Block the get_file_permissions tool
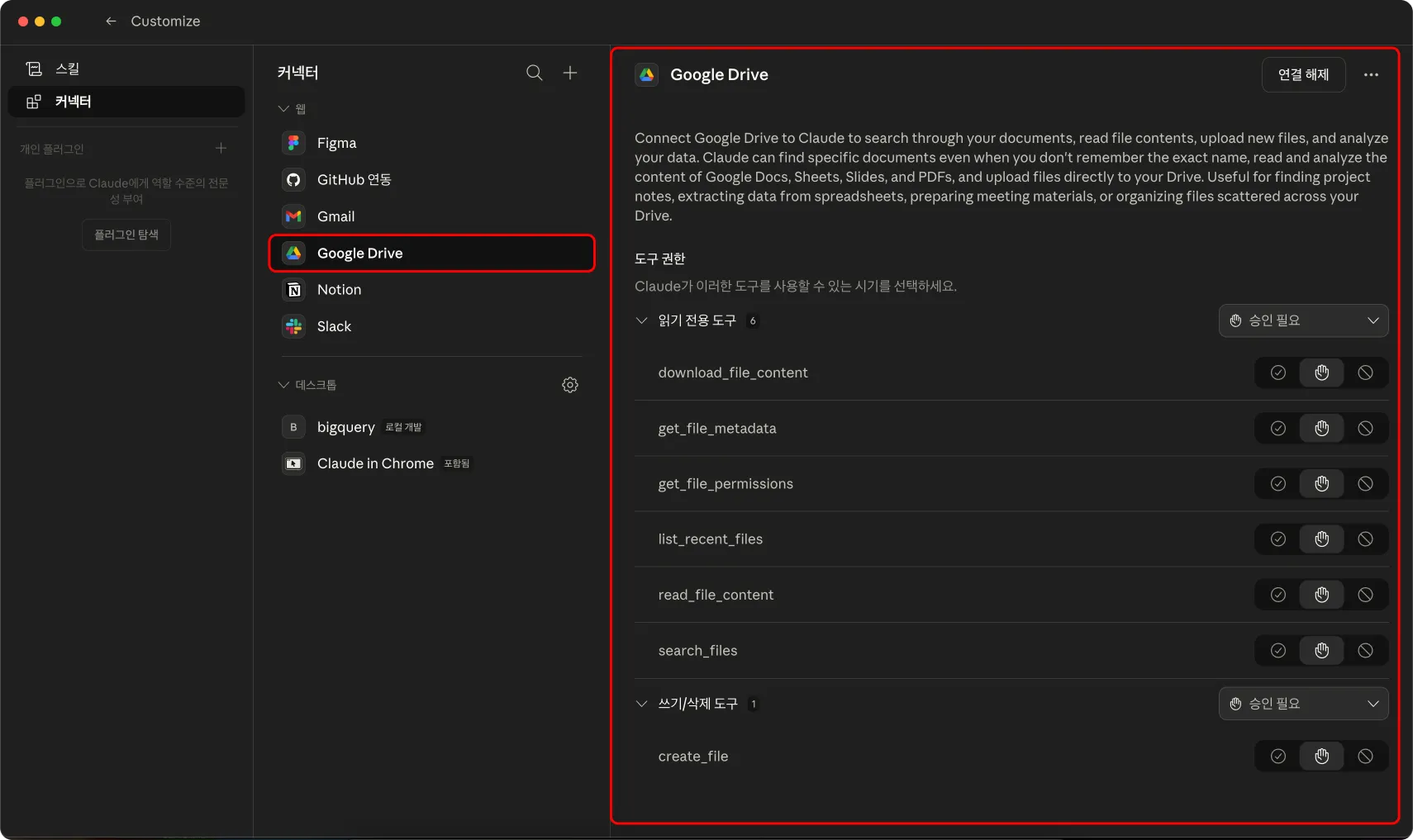This screenshot has height=840, width=1413. pos(1365,483)
